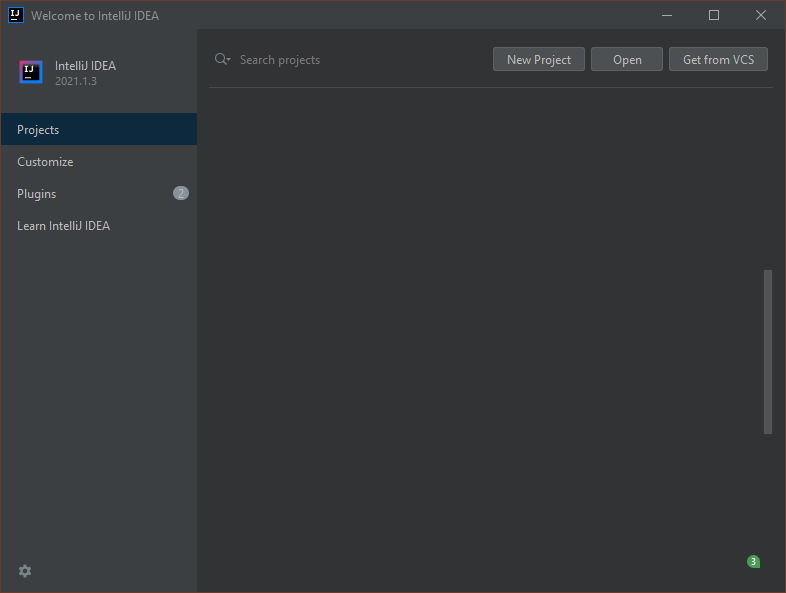
Task: Click Get from VCS button
Action: point(718,59)
